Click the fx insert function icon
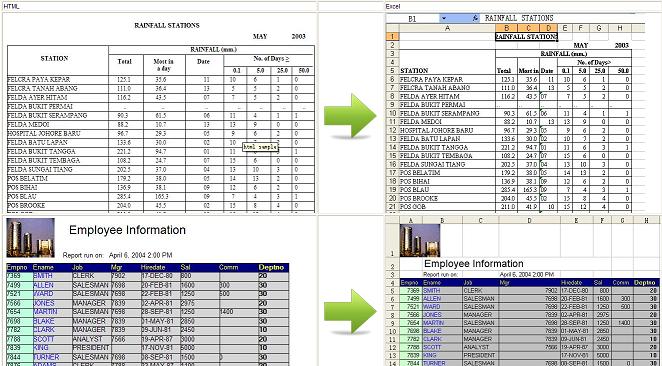662x366 pixels. [475, 18]
